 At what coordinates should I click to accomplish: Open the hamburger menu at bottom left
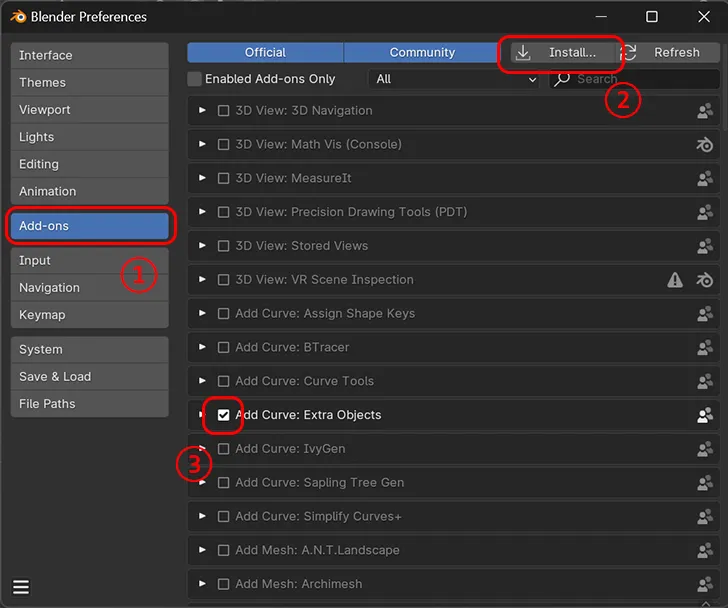[21, 587]
